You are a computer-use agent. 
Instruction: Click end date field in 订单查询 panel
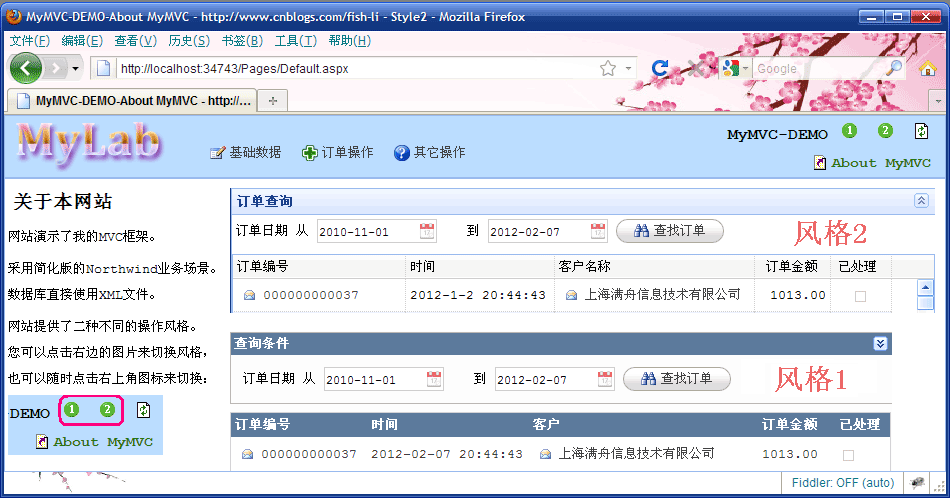point(539,231)
